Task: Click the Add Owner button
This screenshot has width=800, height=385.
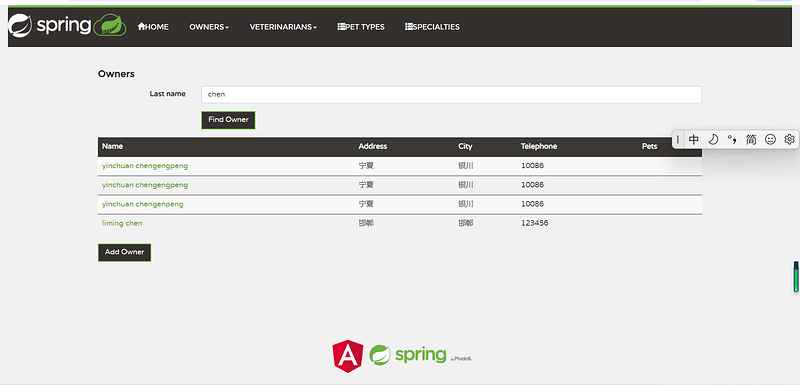Action: pos(124,252)
